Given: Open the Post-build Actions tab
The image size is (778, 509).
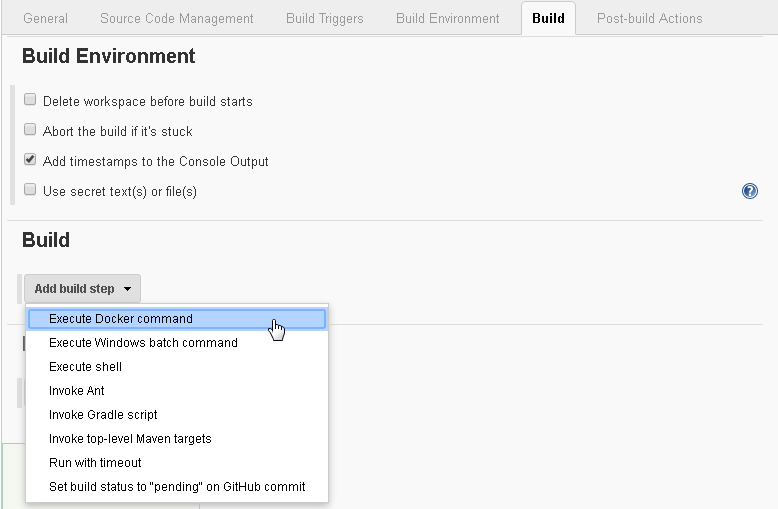Looking at the screenshot, I should [x=649, y=18].
